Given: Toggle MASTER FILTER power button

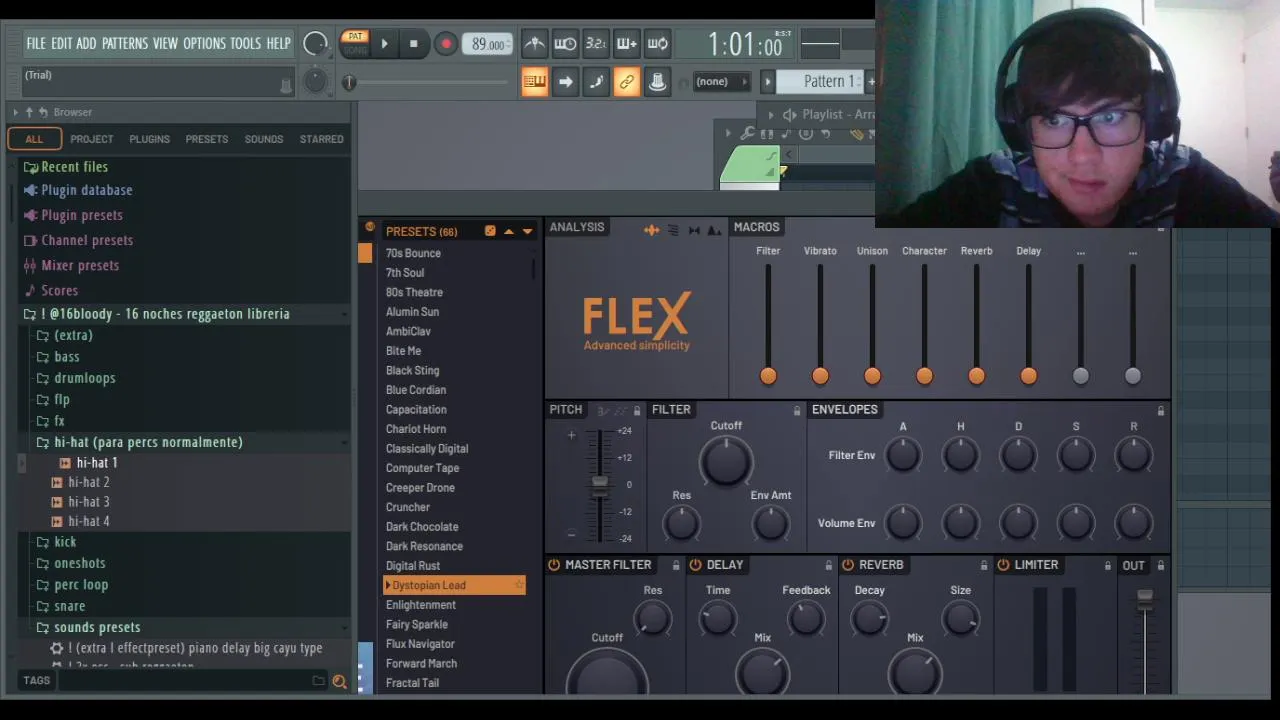Looking at the screenshot, I should pyautogui.click(x=554, y=565).
